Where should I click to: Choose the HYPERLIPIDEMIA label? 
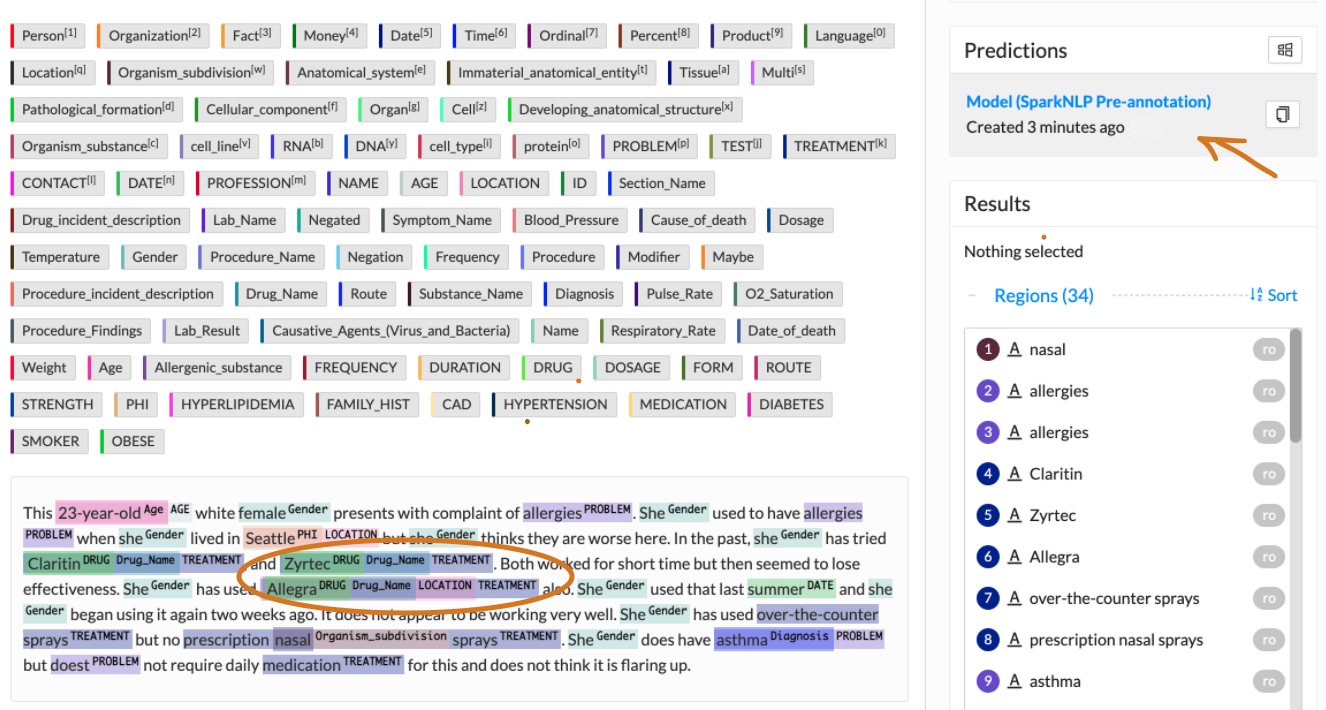[x=237, y=405]
